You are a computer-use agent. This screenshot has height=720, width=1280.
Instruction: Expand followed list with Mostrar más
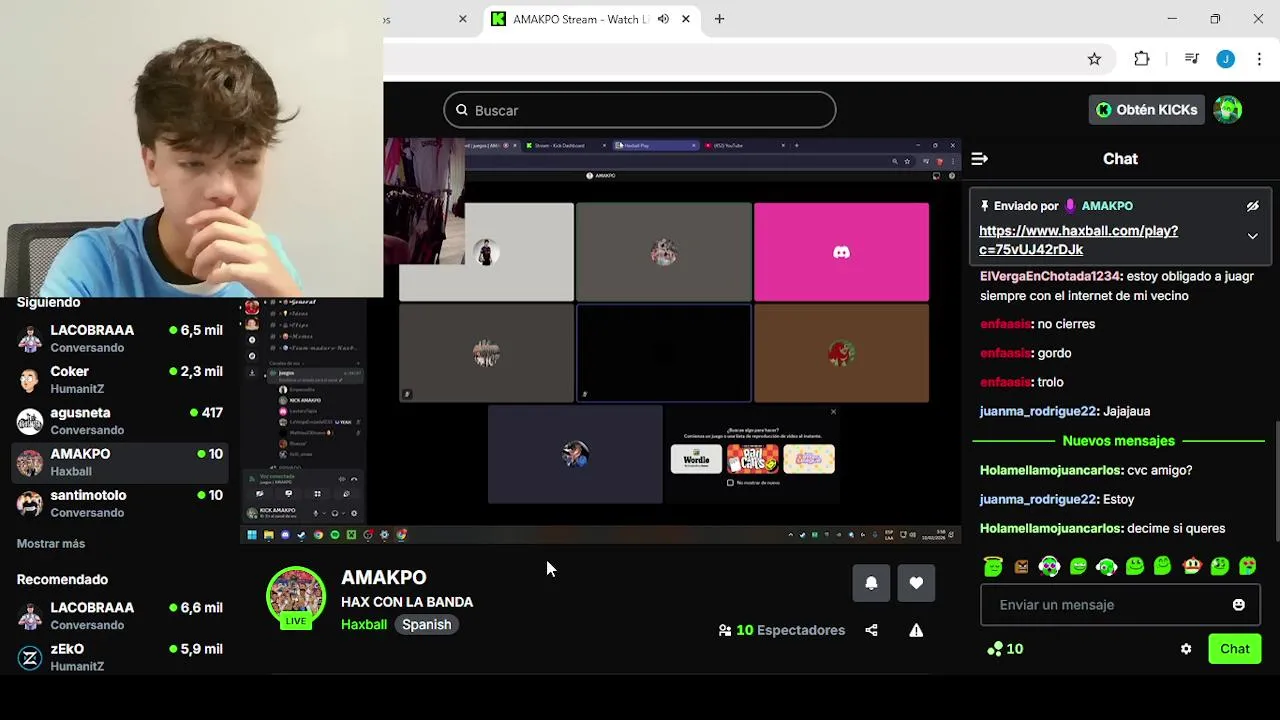(51, 544)
